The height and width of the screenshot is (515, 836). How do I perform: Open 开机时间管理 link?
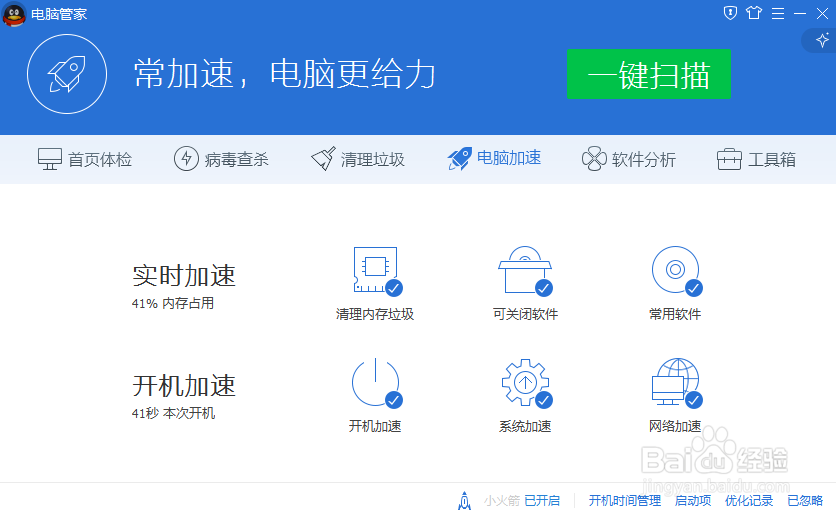pyautogui.click(x=625, y=501)
